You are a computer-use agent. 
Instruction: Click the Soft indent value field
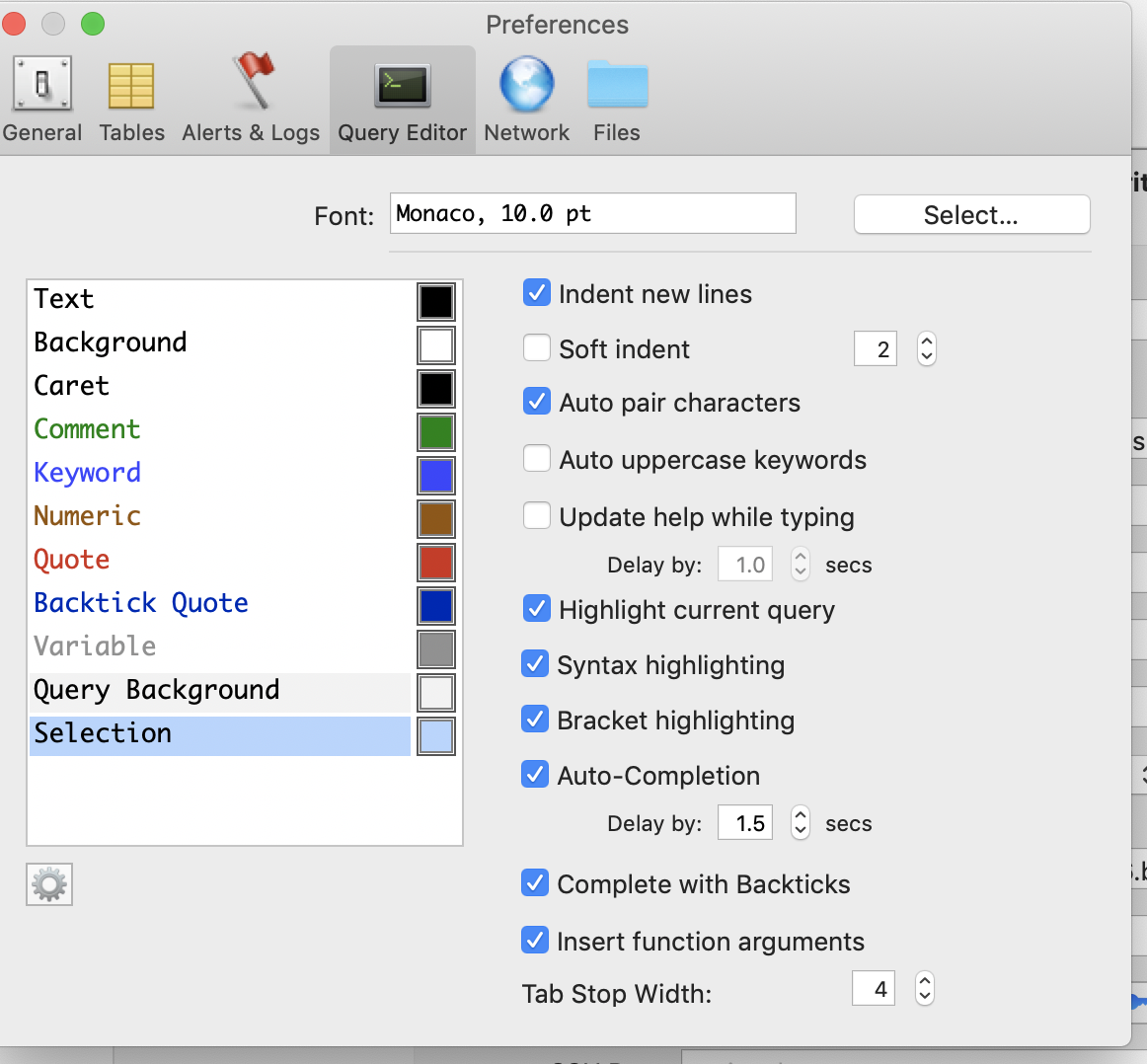click(876, 348)
